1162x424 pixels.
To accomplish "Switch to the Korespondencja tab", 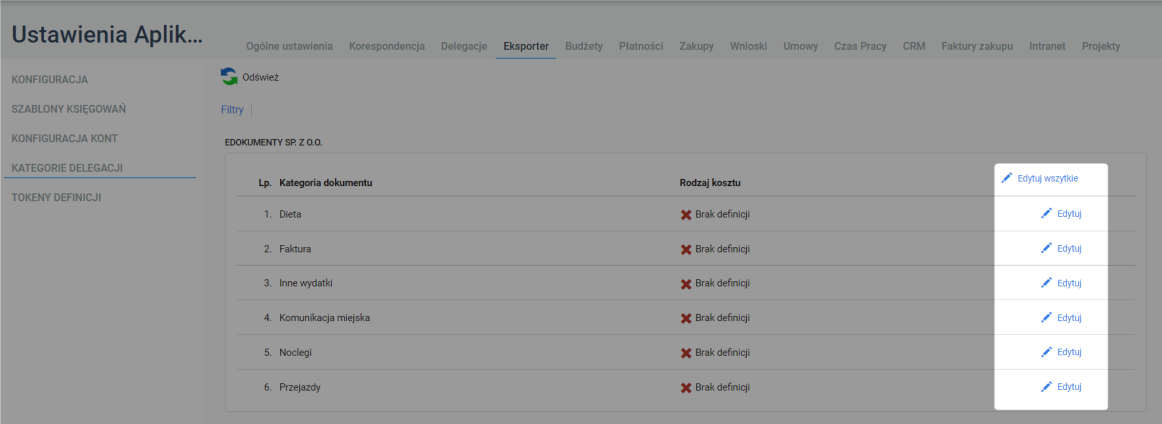I will (387, 46).
